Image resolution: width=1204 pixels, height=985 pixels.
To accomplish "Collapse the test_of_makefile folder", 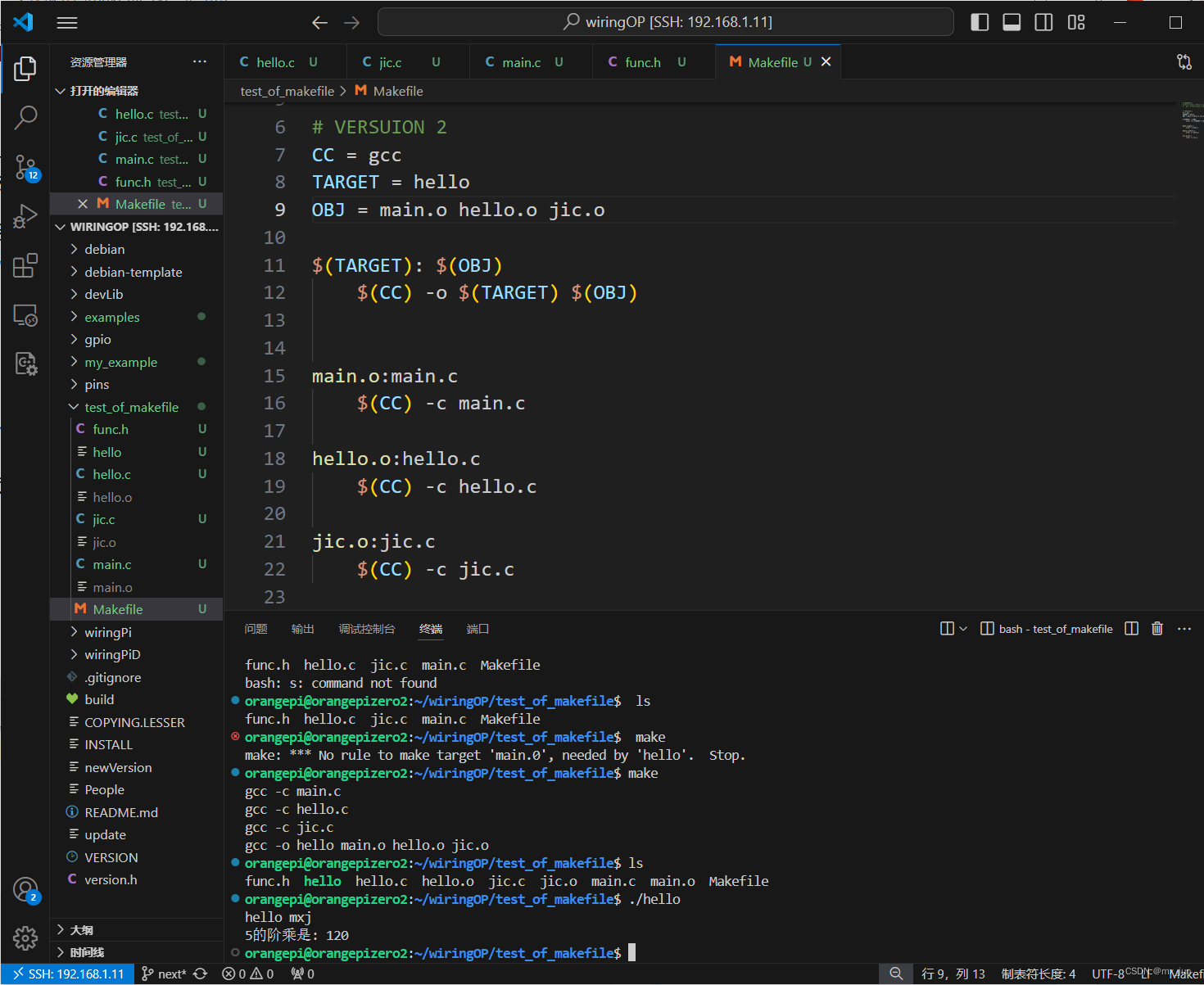I will pos(136,407).
